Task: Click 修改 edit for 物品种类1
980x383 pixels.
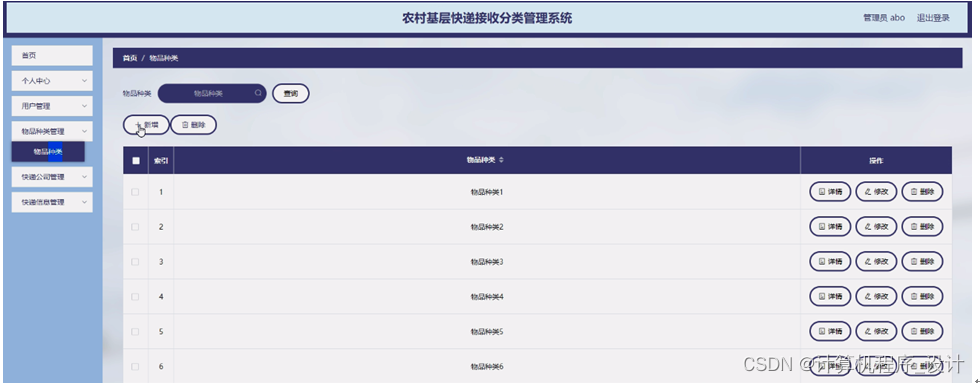Action: (876, 192)
